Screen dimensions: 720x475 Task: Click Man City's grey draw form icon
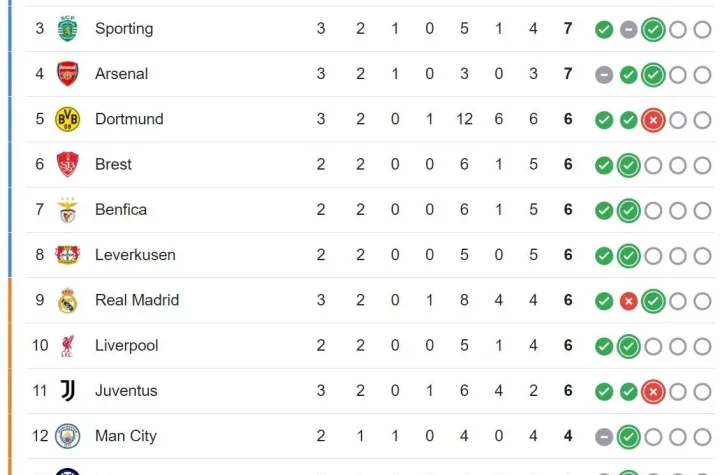pyautogui.click(x=604, y=437)
